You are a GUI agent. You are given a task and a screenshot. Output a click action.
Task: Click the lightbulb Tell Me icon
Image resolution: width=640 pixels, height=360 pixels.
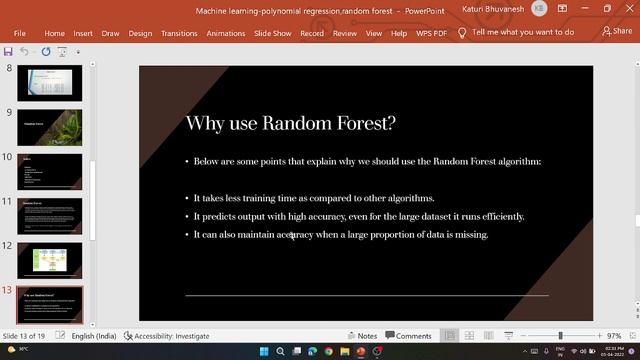pyautogui.click(x=462, y=33)
